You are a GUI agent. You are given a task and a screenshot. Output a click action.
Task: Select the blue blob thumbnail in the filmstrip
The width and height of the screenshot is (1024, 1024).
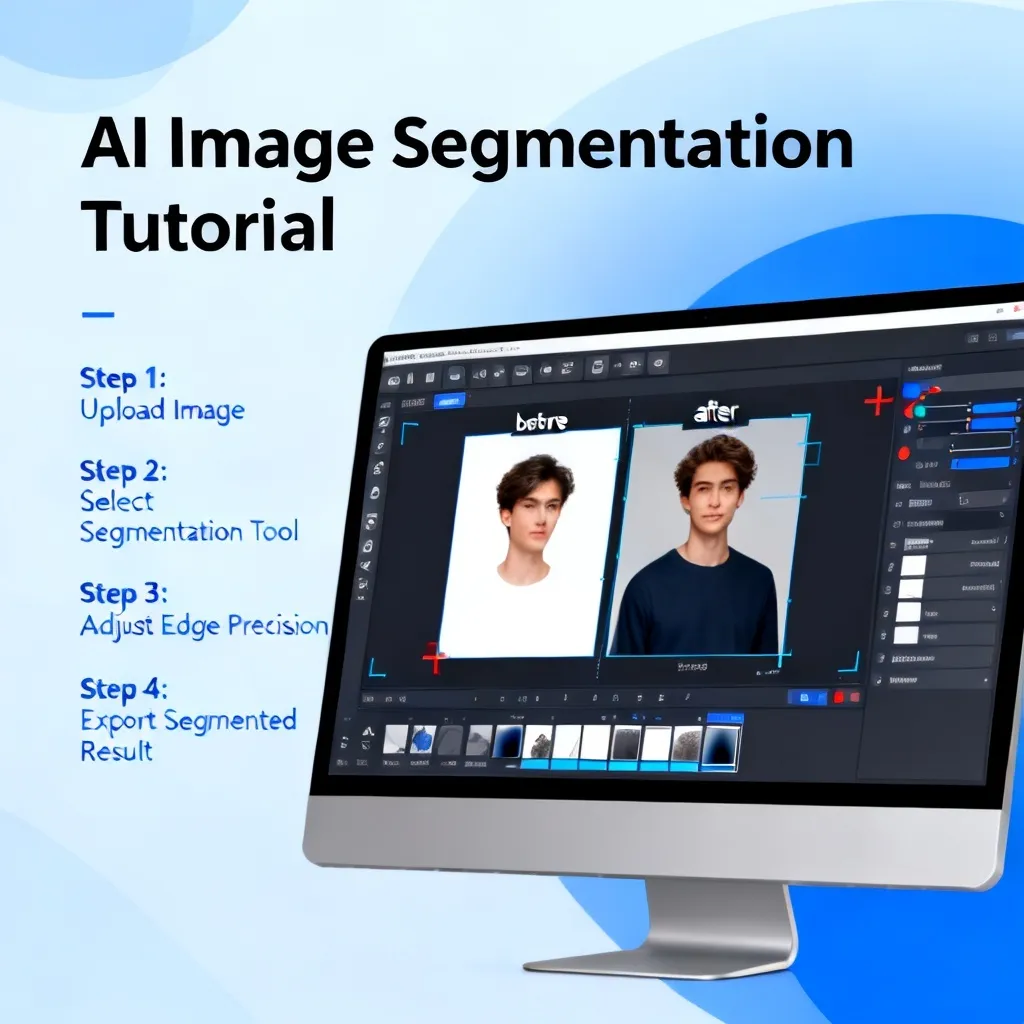tap(422, 739)
